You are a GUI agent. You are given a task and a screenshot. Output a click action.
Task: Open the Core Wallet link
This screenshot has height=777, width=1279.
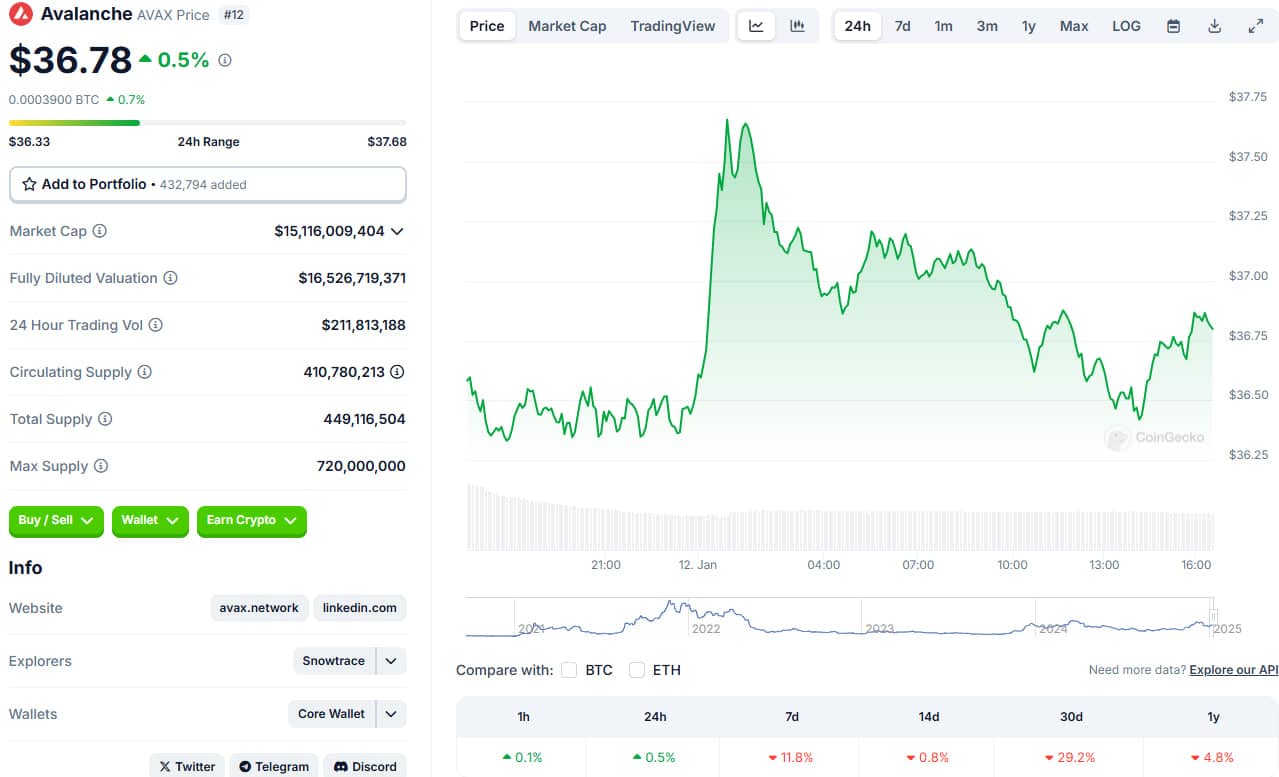click(331, 714)
